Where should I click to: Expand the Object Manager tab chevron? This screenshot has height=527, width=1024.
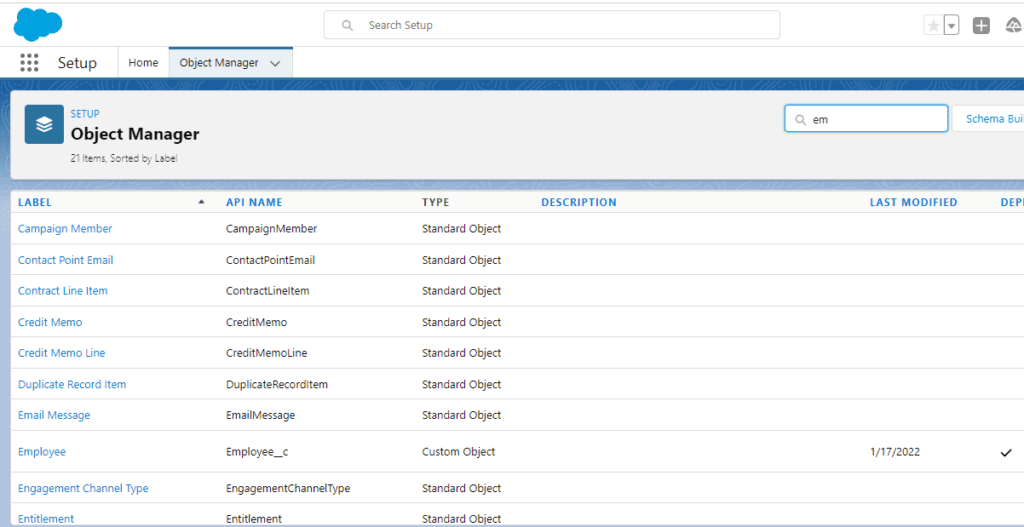275,63
